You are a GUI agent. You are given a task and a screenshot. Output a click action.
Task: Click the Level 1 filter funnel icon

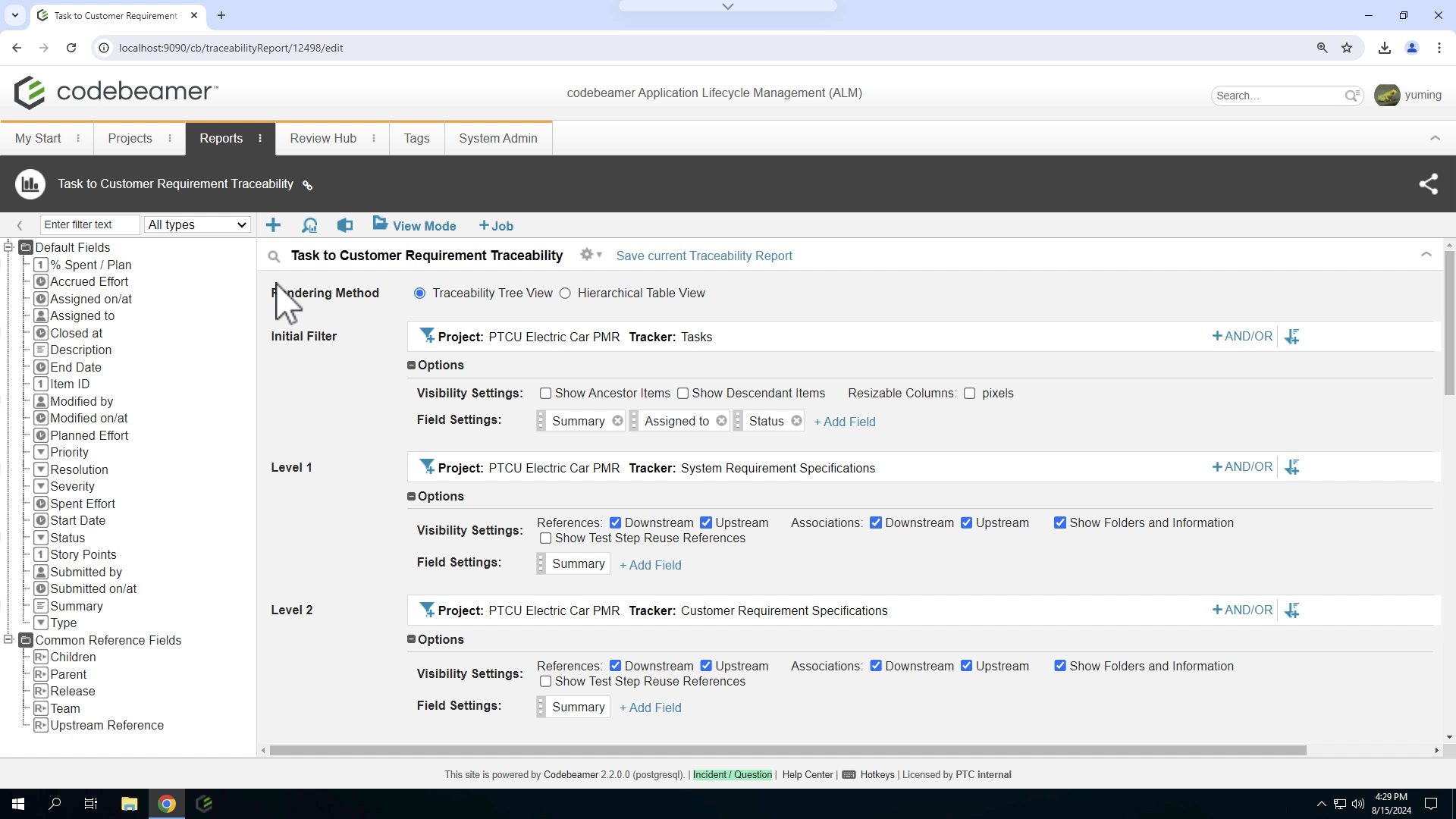[427, 467]
